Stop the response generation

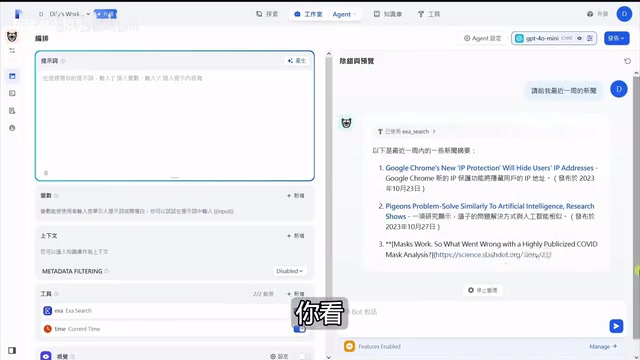[x=482, y=290]
